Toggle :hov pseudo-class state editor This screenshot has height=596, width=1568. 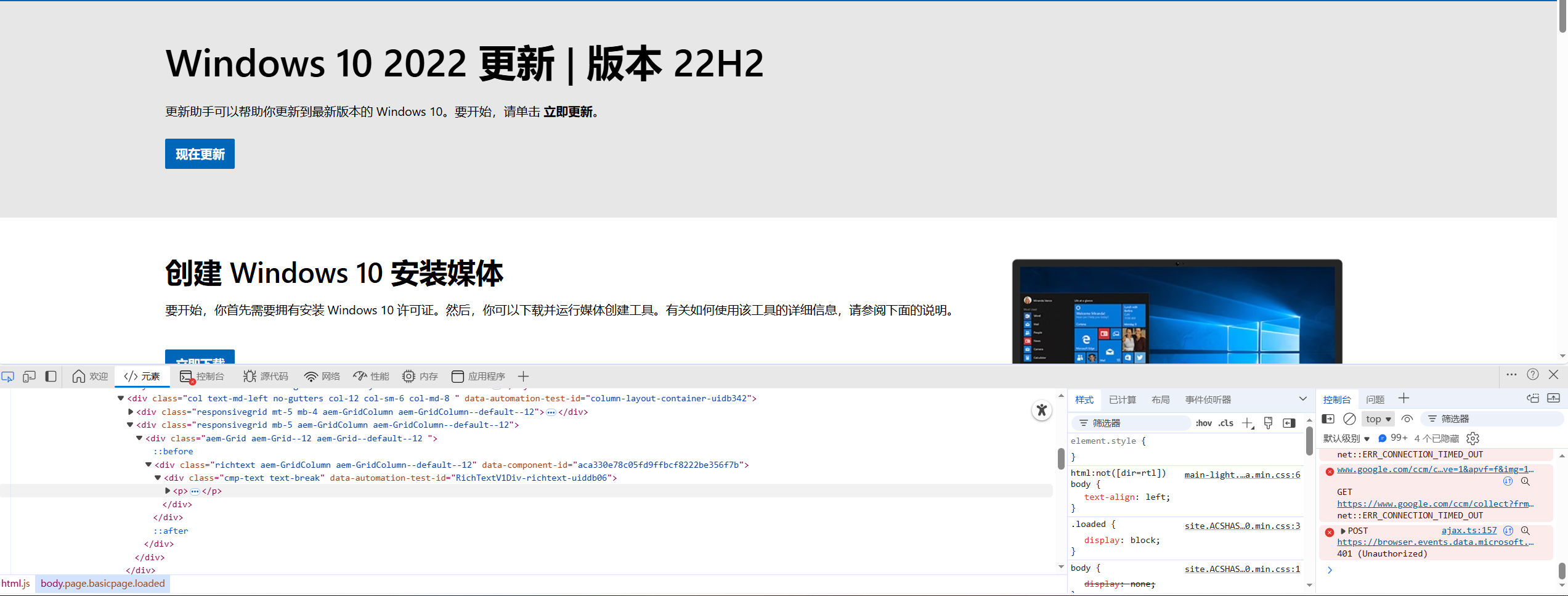1204,423
